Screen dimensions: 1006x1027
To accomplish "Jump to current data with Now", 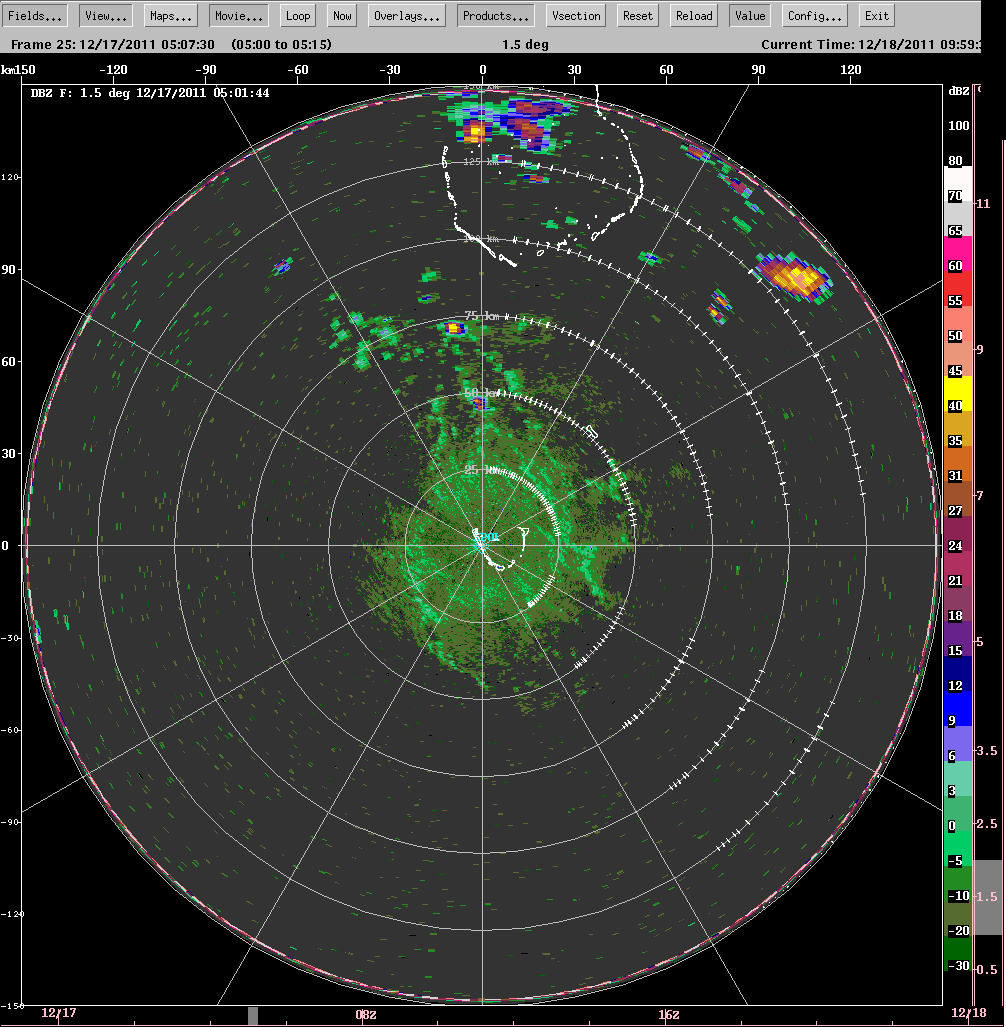I will pyautogui.click(x=341, y=15).
